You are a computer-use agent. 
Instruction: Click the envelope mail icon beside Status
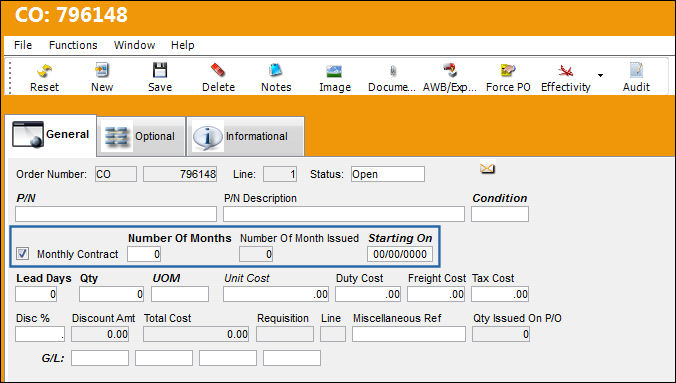point(487,168)
